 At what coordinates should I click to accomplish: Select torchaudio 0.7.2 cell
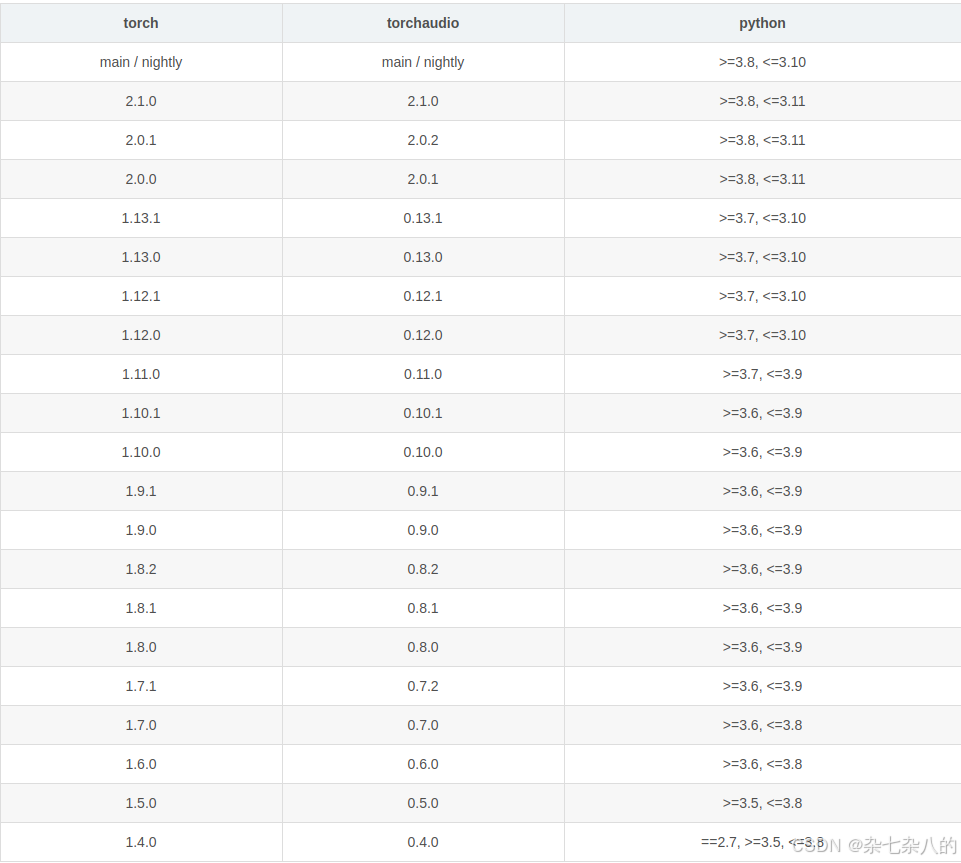coord(423,686)
